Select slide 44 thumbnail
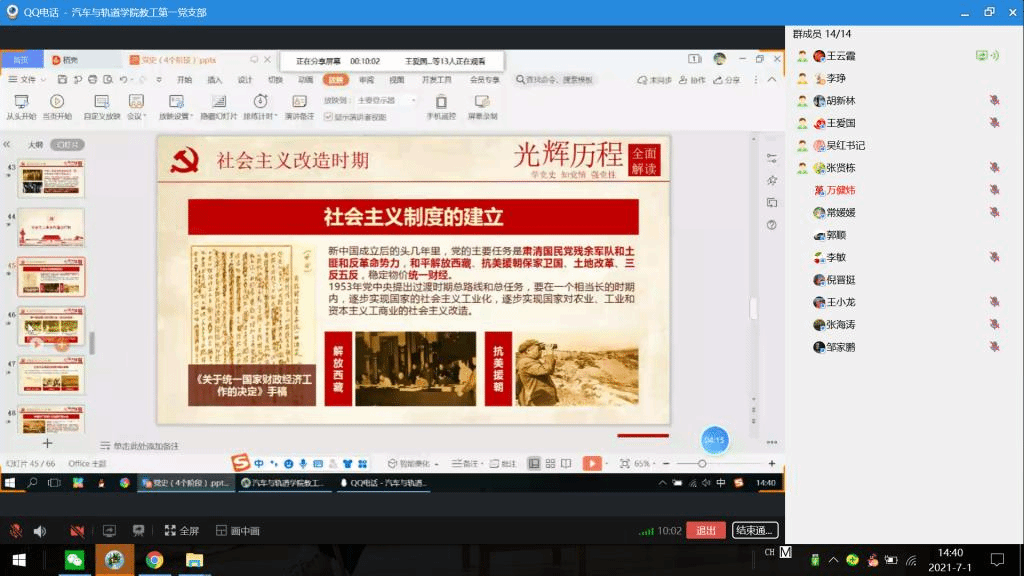 pyautogui.click(x=51, y=227)
